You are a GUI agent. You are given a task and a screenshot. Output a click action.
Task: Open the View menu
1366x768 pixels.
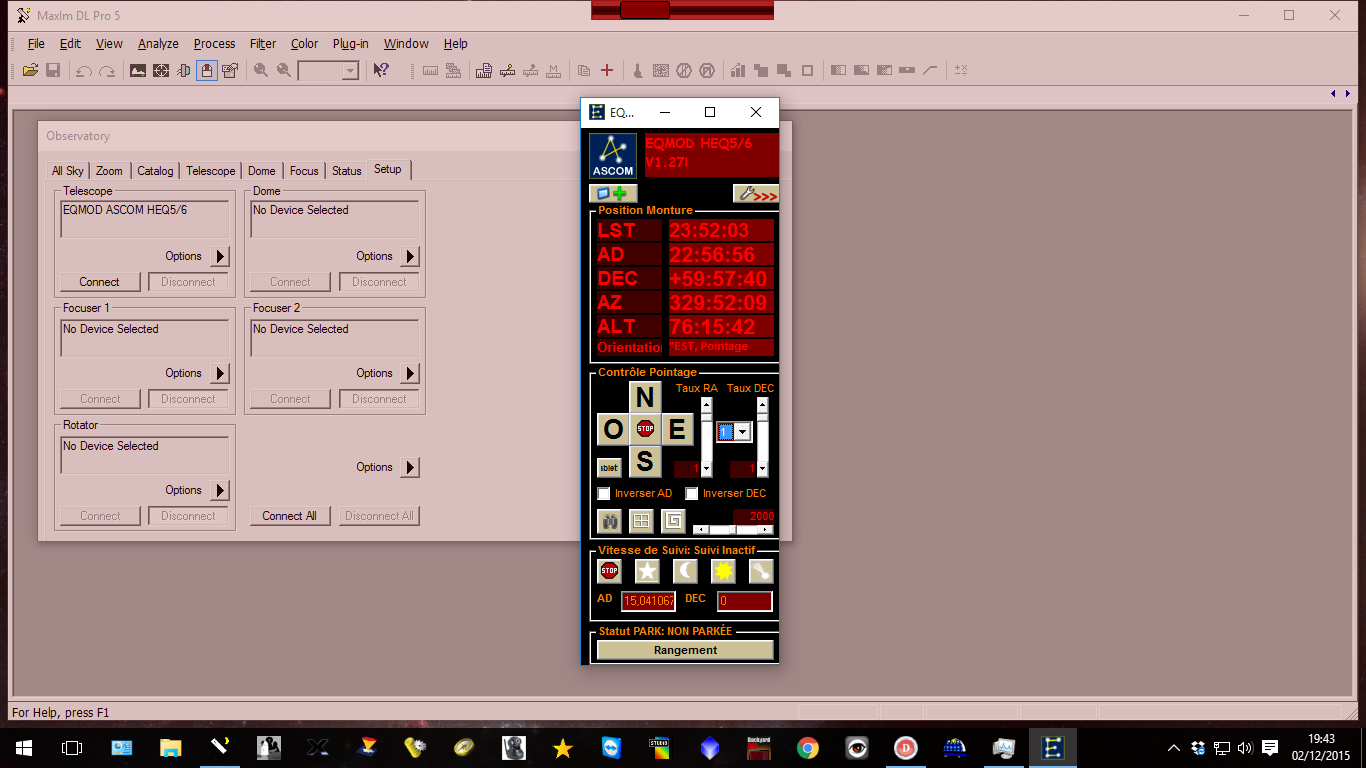tap(109, 44)
